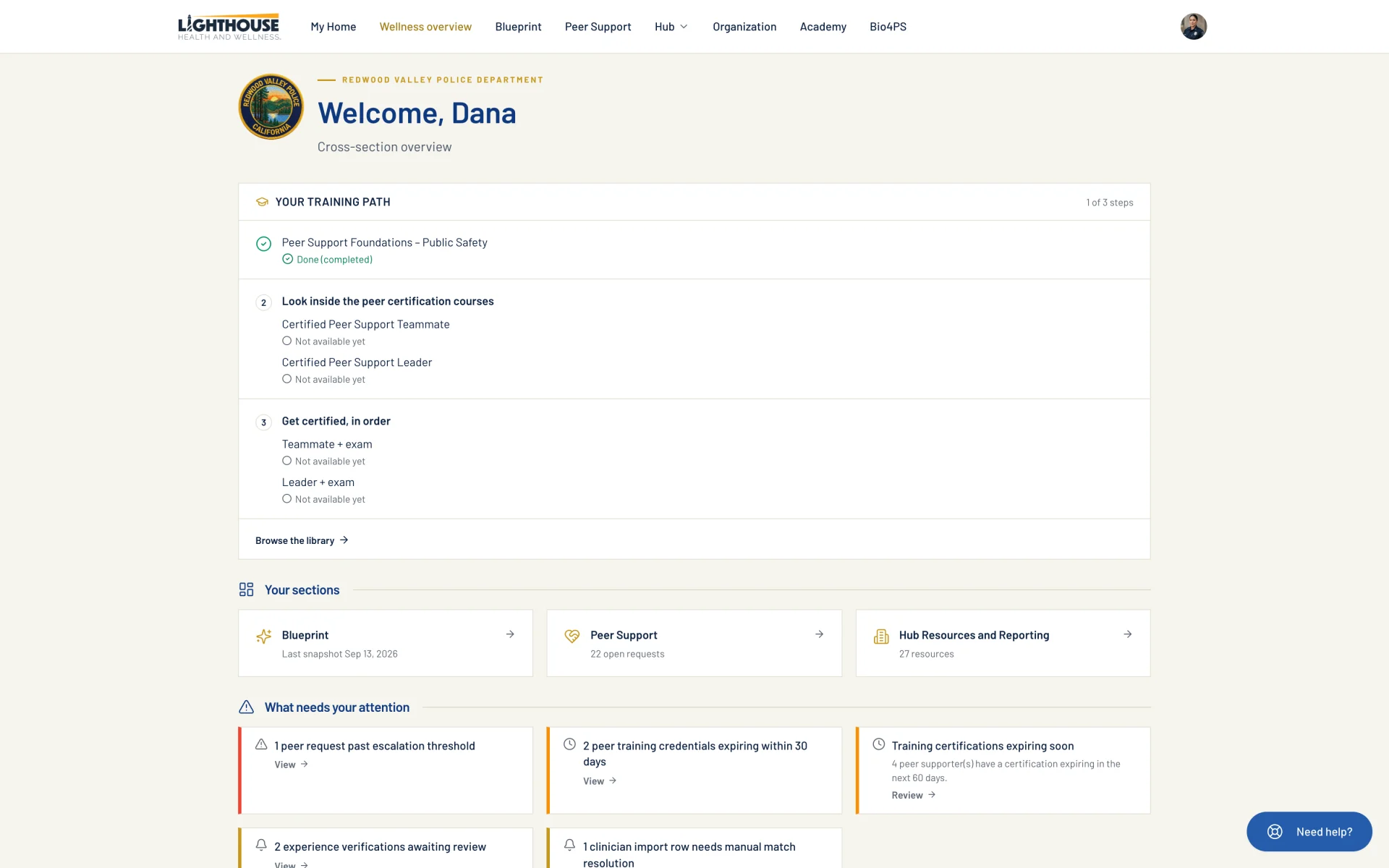
Task: Click the warning triangle beside What needs your attention
Action: (247, 707)
